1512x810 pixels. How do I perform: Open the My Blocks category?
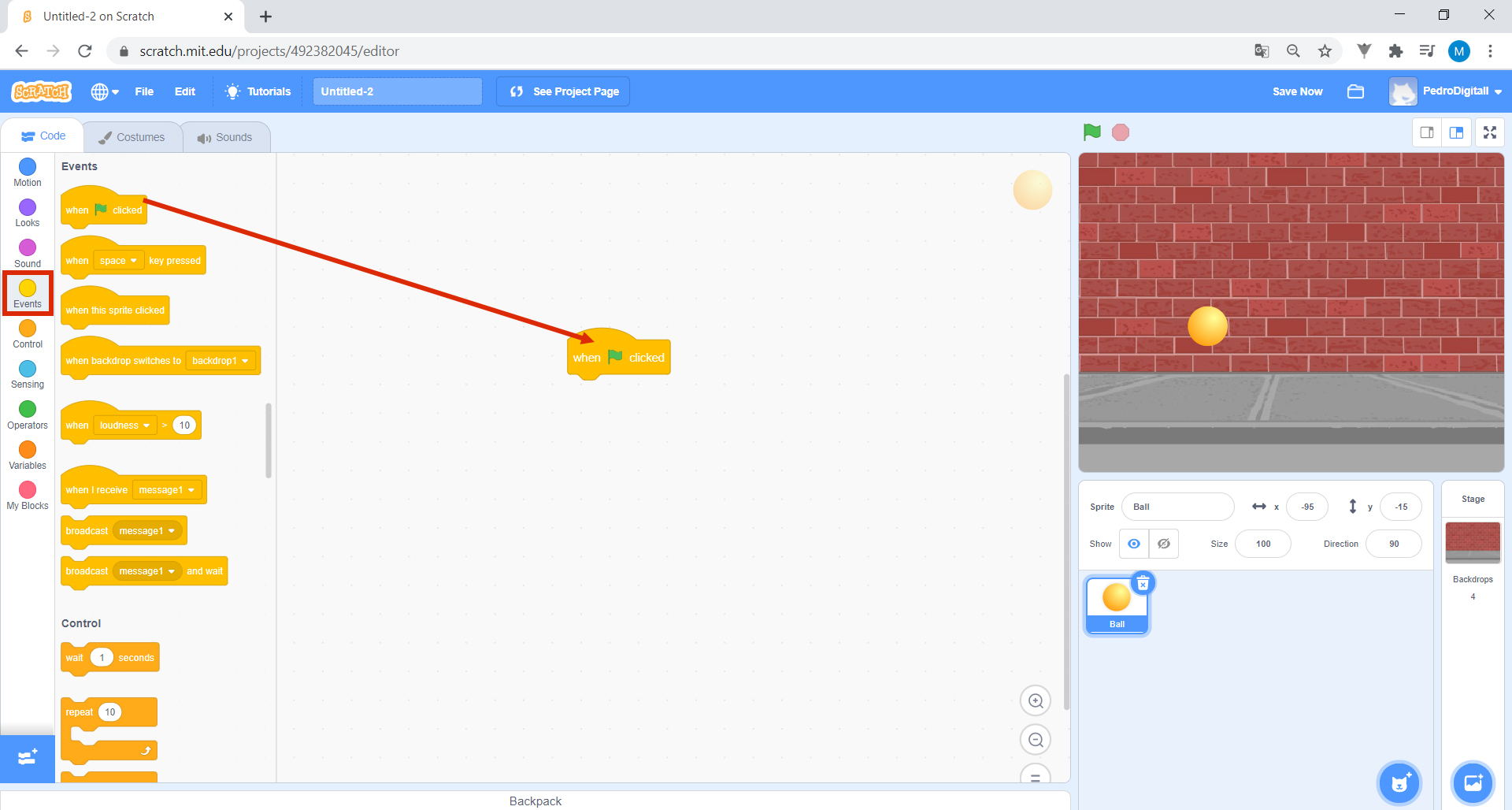pyautogui.click(x=28, y=496)
